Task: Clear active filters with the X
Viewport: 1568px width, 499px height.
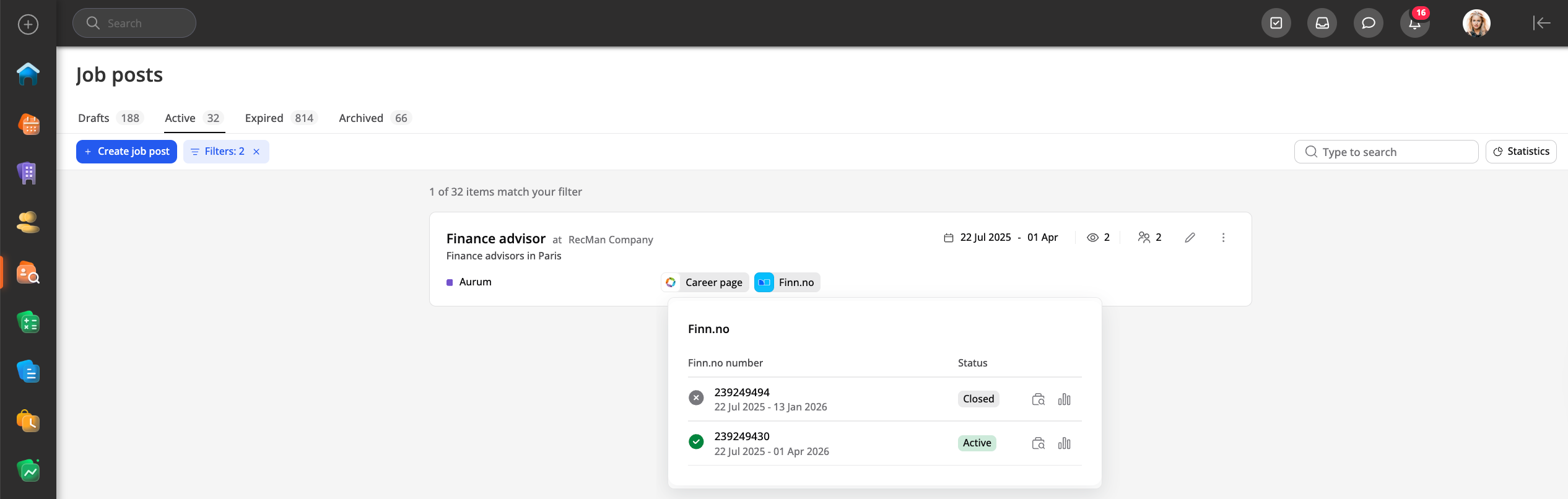Action: (256, 152)
